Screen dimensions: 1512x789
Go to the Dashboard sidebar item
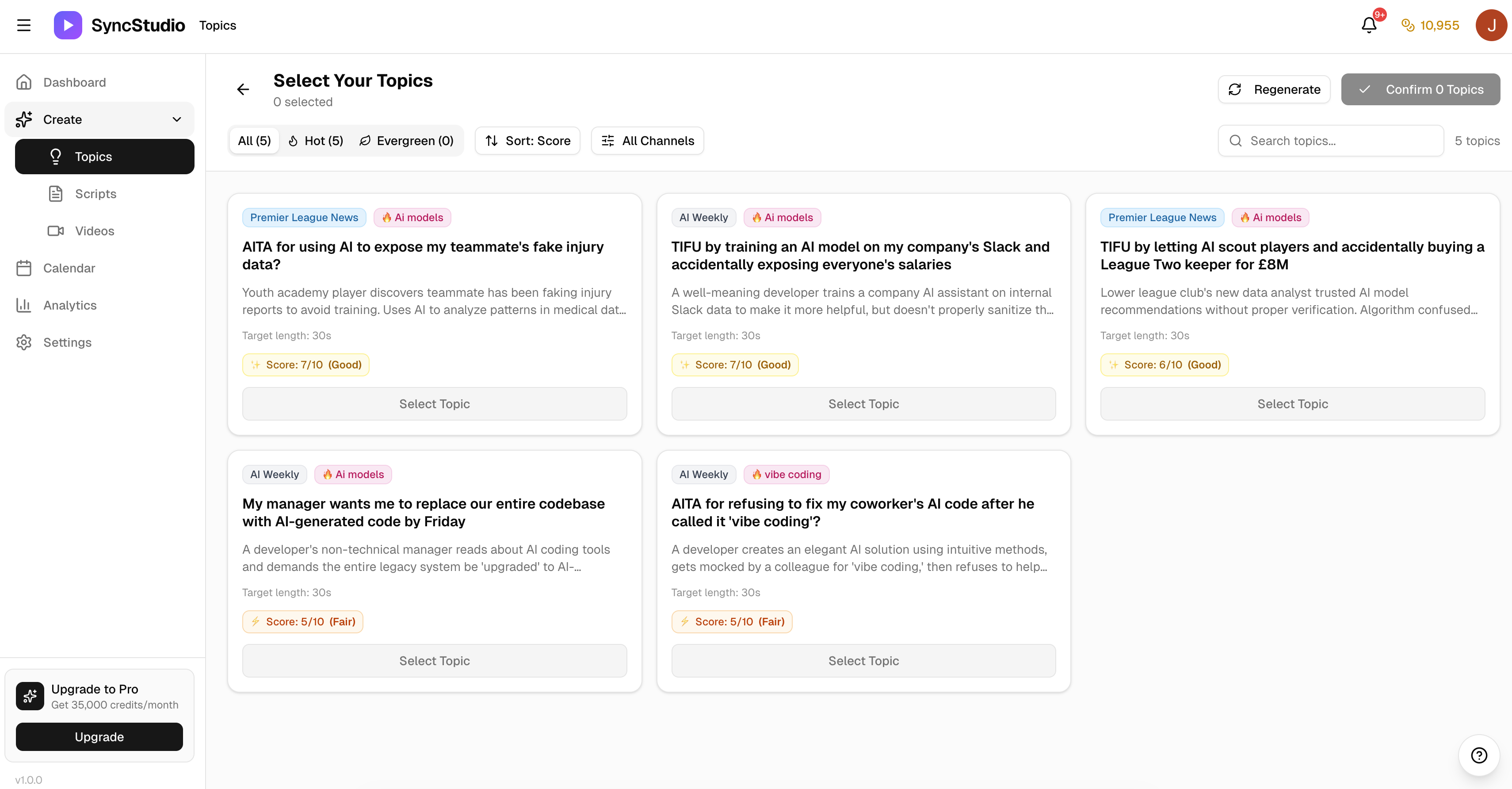tap(75, 82)
